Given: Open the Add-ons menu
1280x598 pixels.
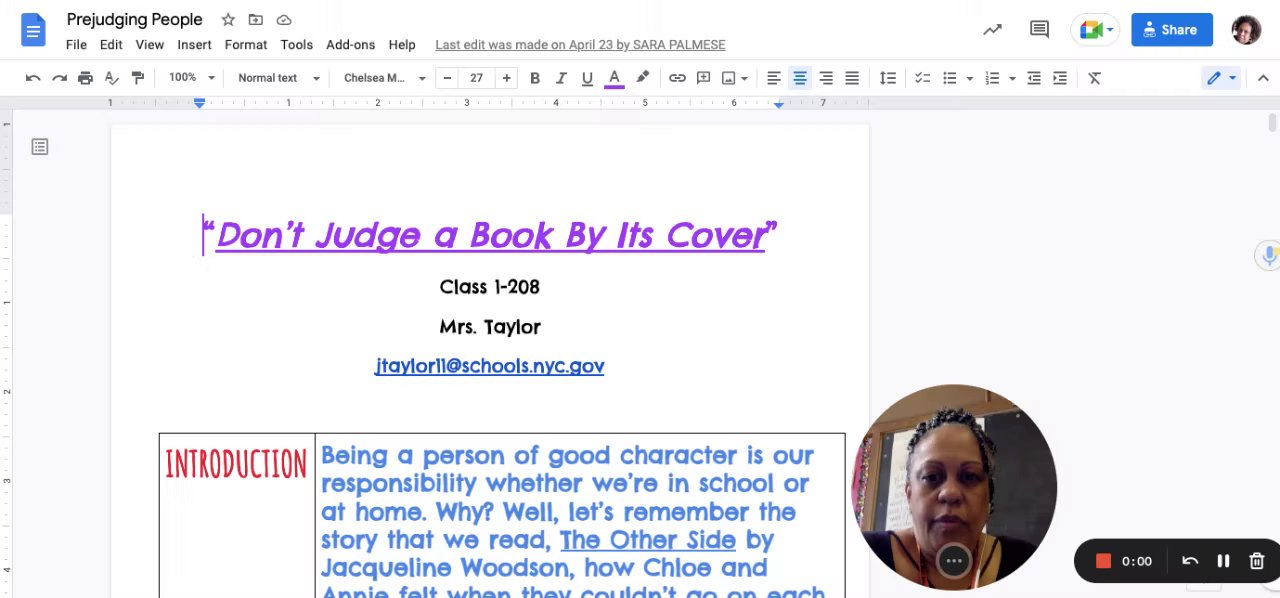Looking at the screenshot, I should pyautogui.click(x=350, y=45).
